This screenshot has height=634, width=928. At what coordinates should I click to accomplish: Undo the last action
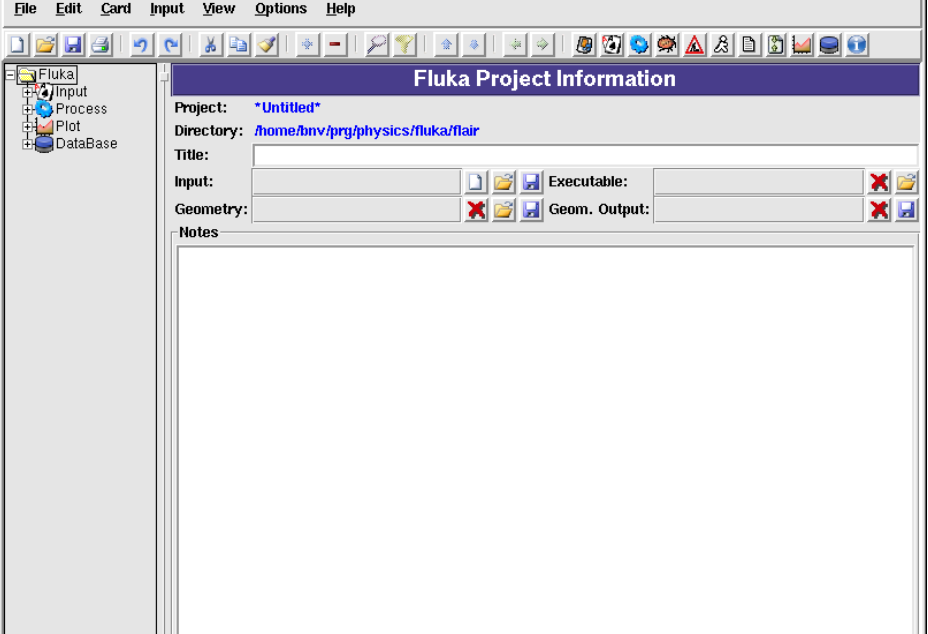pyautogui.click(x=140, y=44)
